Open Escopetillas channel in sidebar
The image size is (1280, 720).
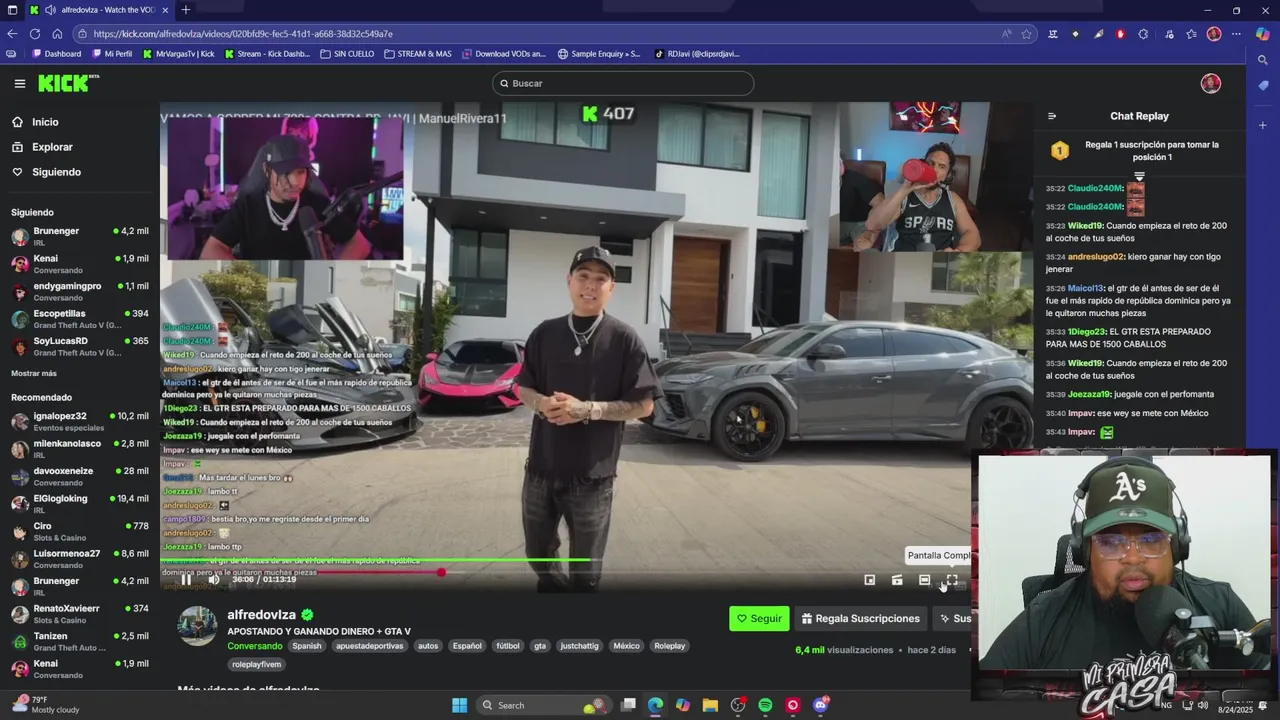tap(80, 319)
